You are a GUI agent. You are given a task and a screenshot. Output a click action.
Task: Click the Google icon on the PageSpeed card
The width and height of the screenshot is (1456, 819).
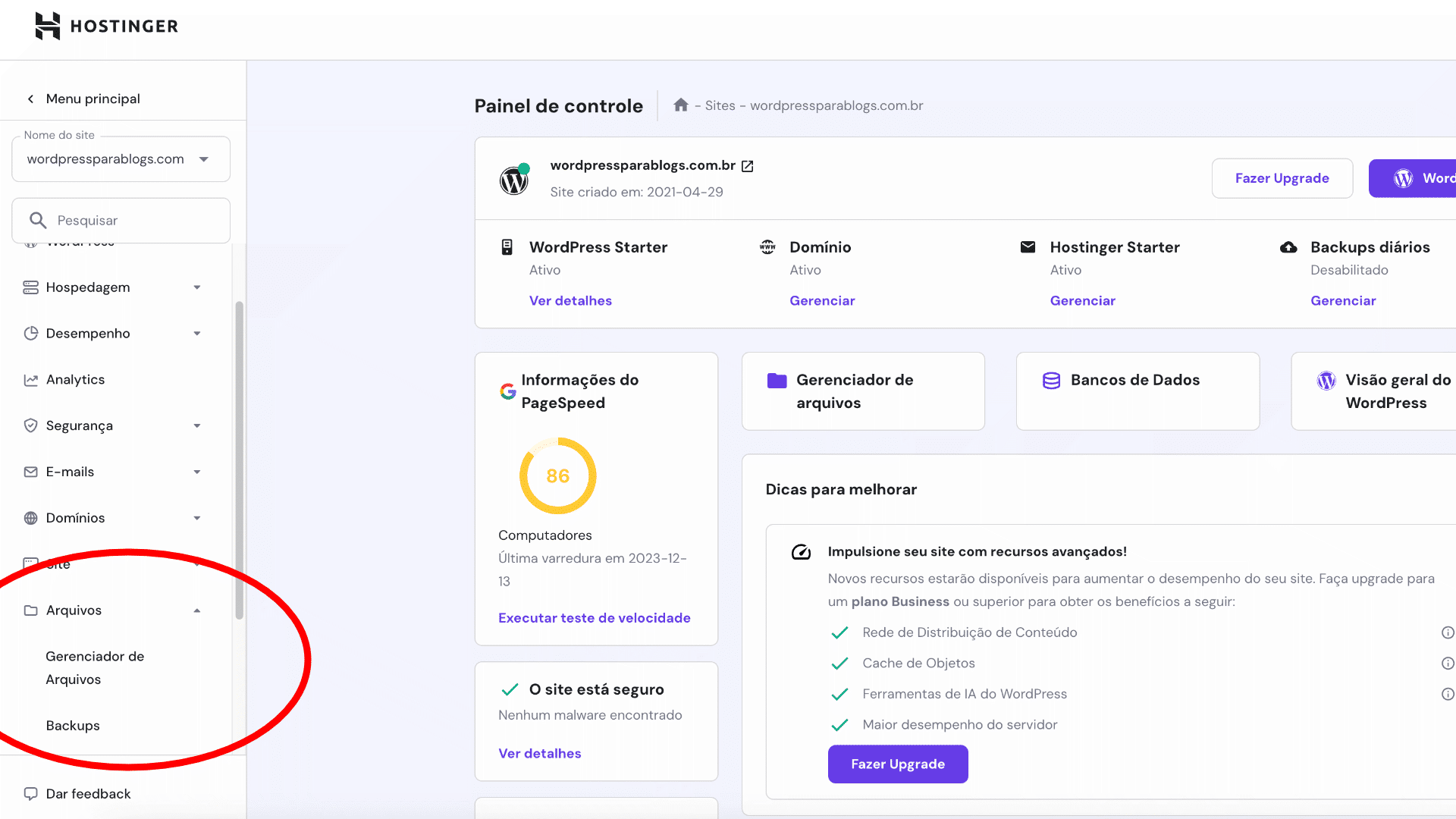point(508,391)
